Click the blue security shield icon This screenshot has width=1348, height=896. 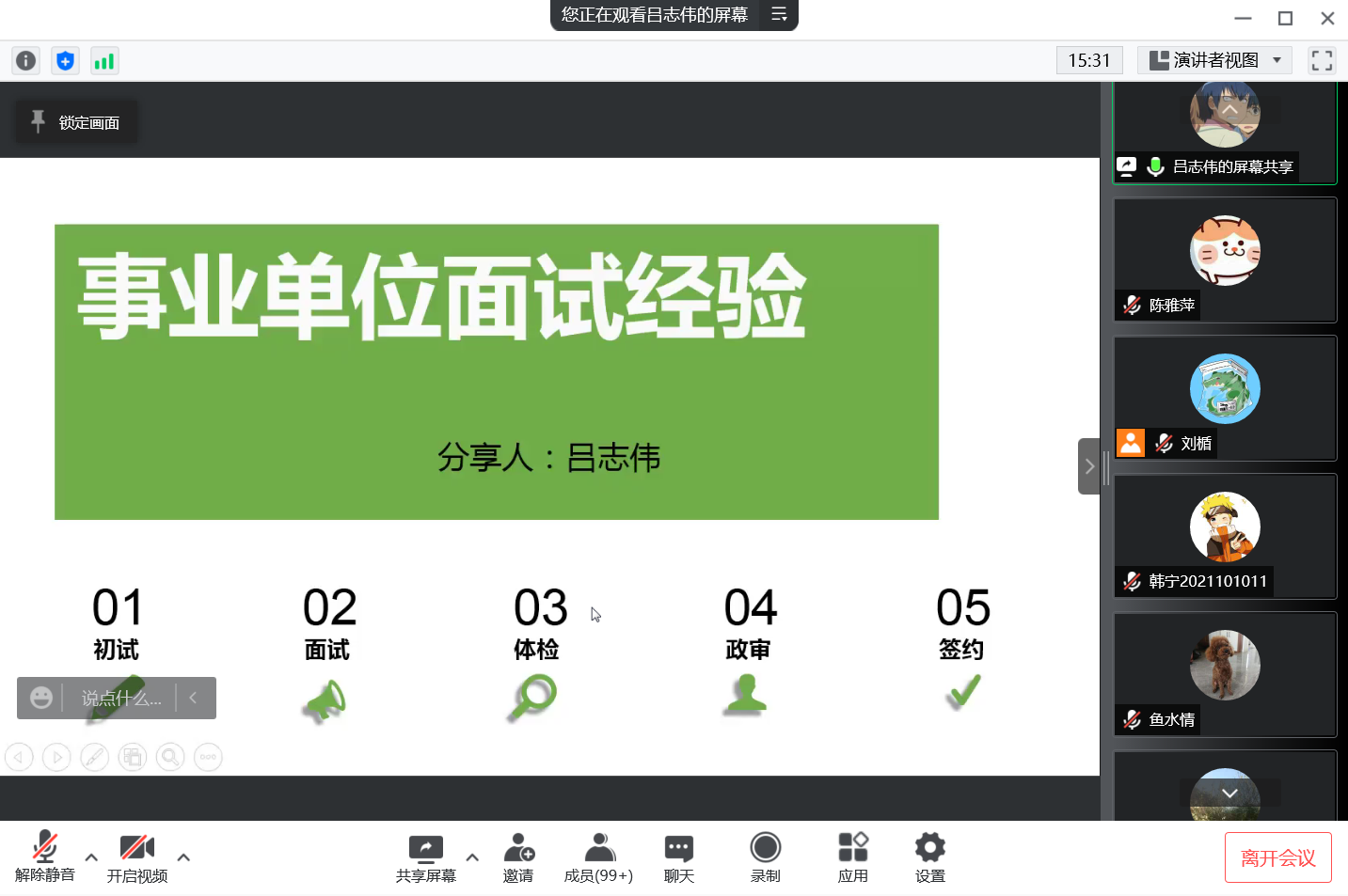tap(65, 61)
